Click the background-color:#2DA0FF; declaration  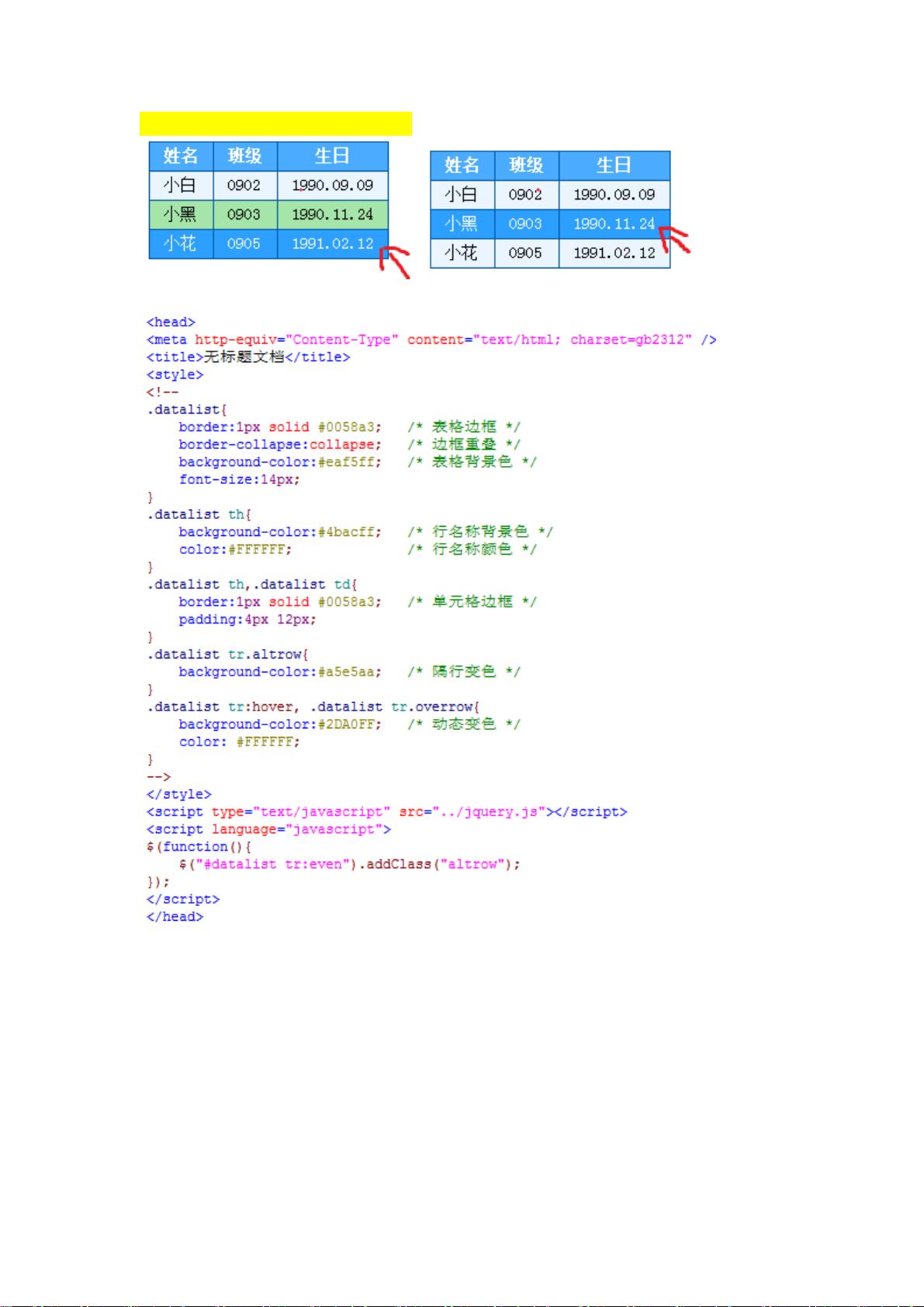pyautogui.click(x=280, y=724)
